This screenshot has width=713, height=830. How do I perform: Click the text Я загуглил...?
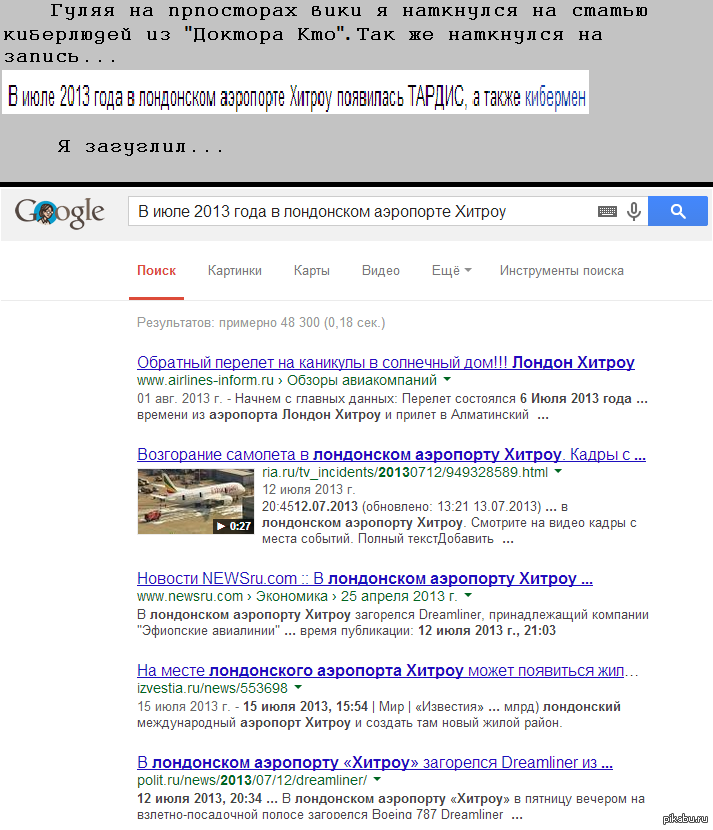141,147
